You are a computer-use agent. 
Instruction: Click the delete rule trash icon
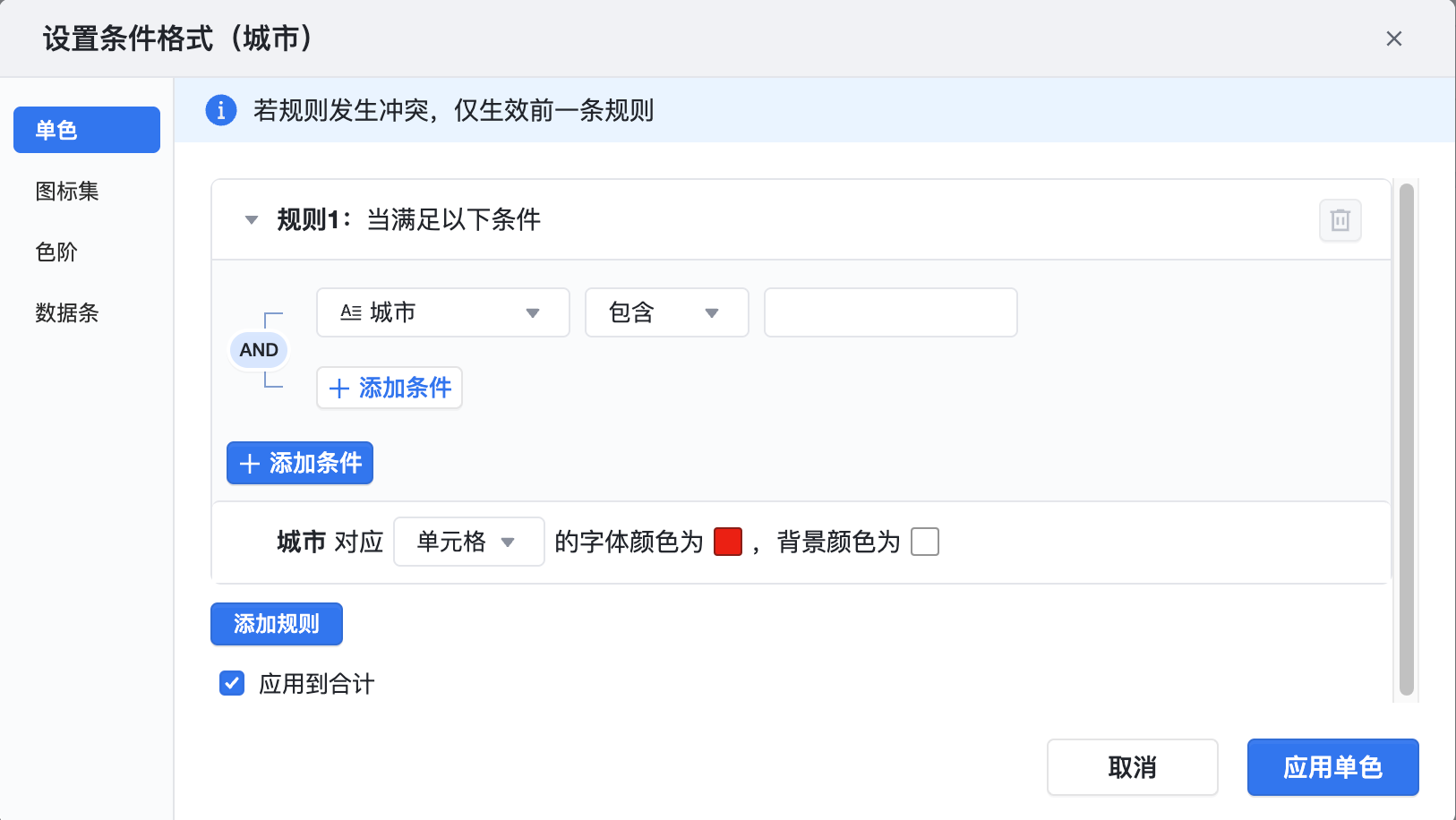tap(1340, 220)
